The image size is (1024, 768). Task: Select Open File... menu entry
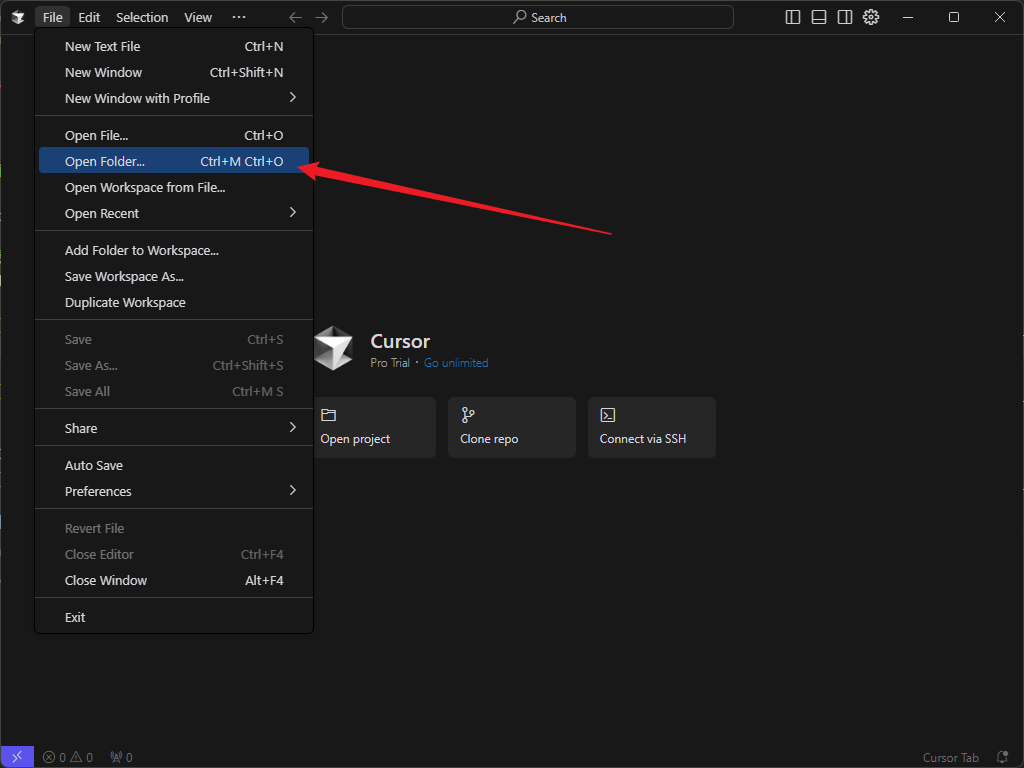[x=174, y=135]
